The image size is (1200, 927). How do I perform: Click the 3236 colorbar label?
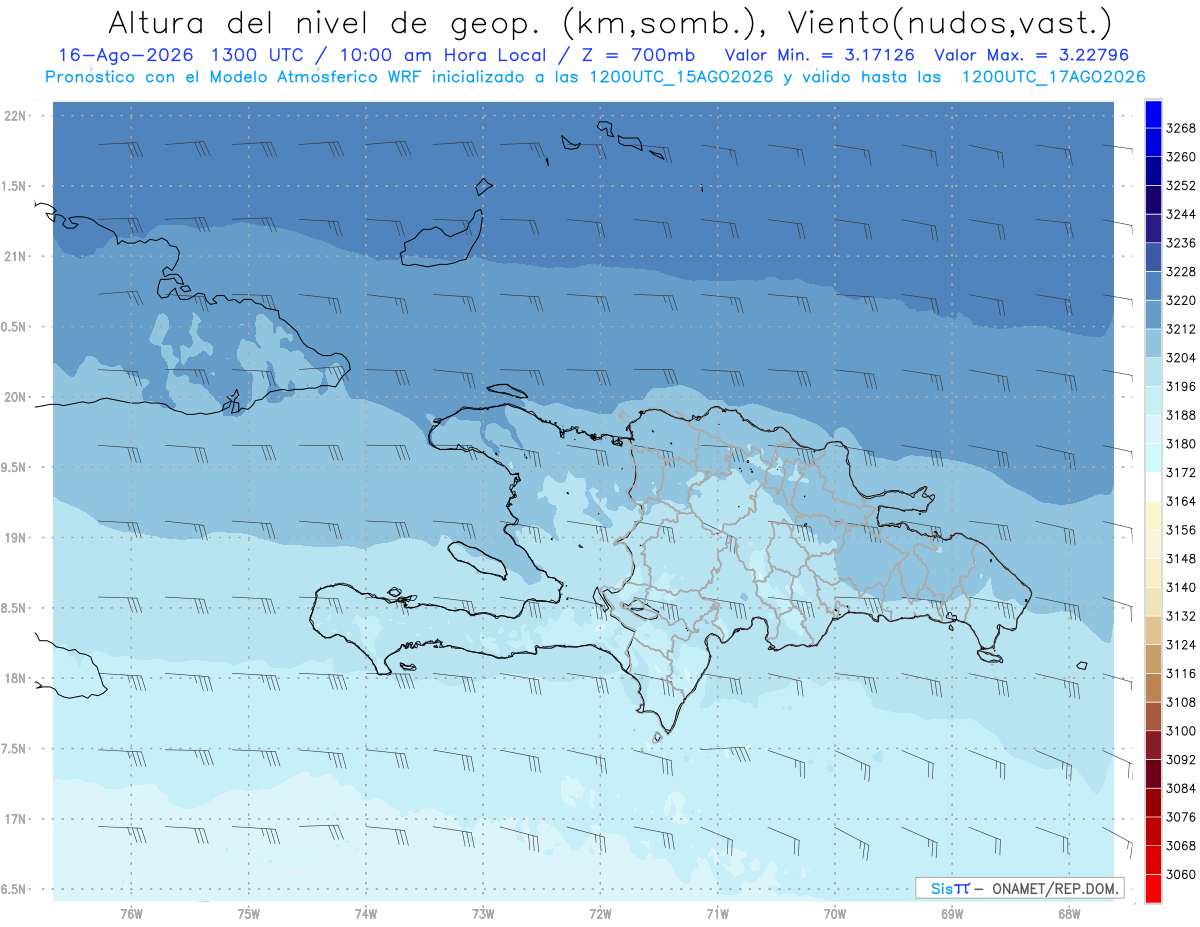pos(1181,243)
